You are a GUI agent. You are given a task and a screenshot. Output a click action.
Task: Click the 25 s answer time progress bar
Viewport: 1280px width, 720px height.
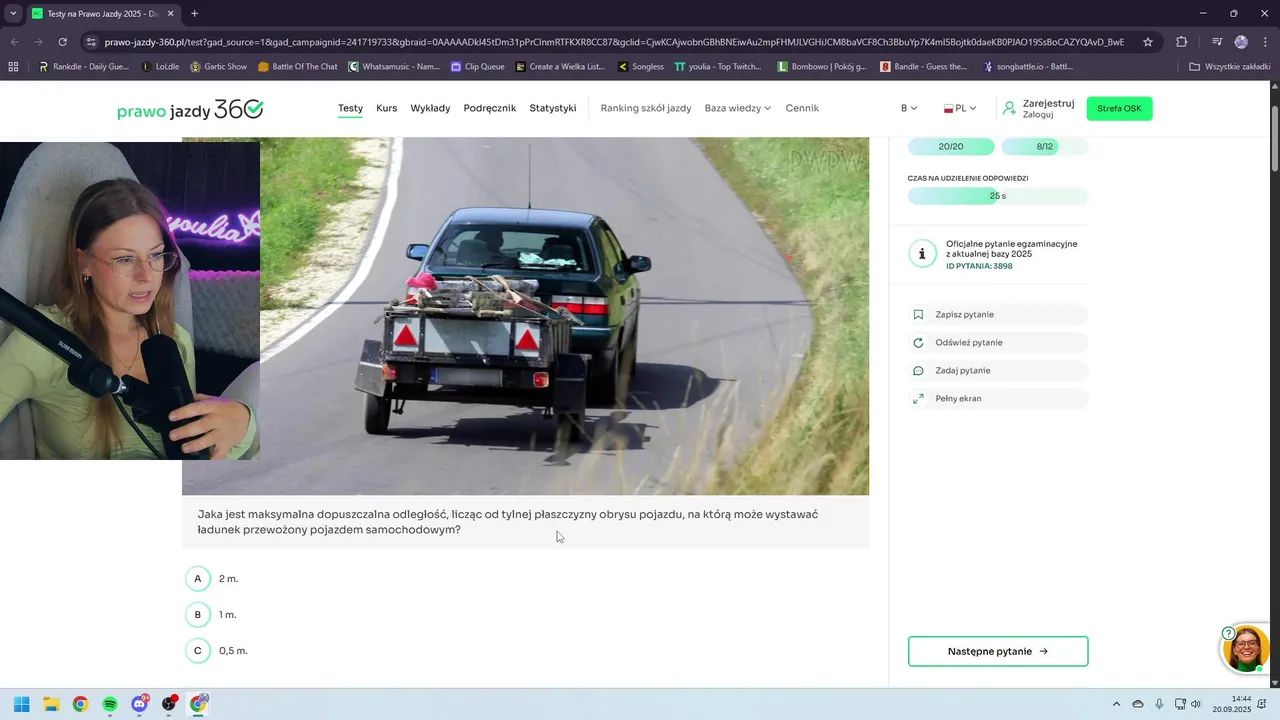[998, 196]
